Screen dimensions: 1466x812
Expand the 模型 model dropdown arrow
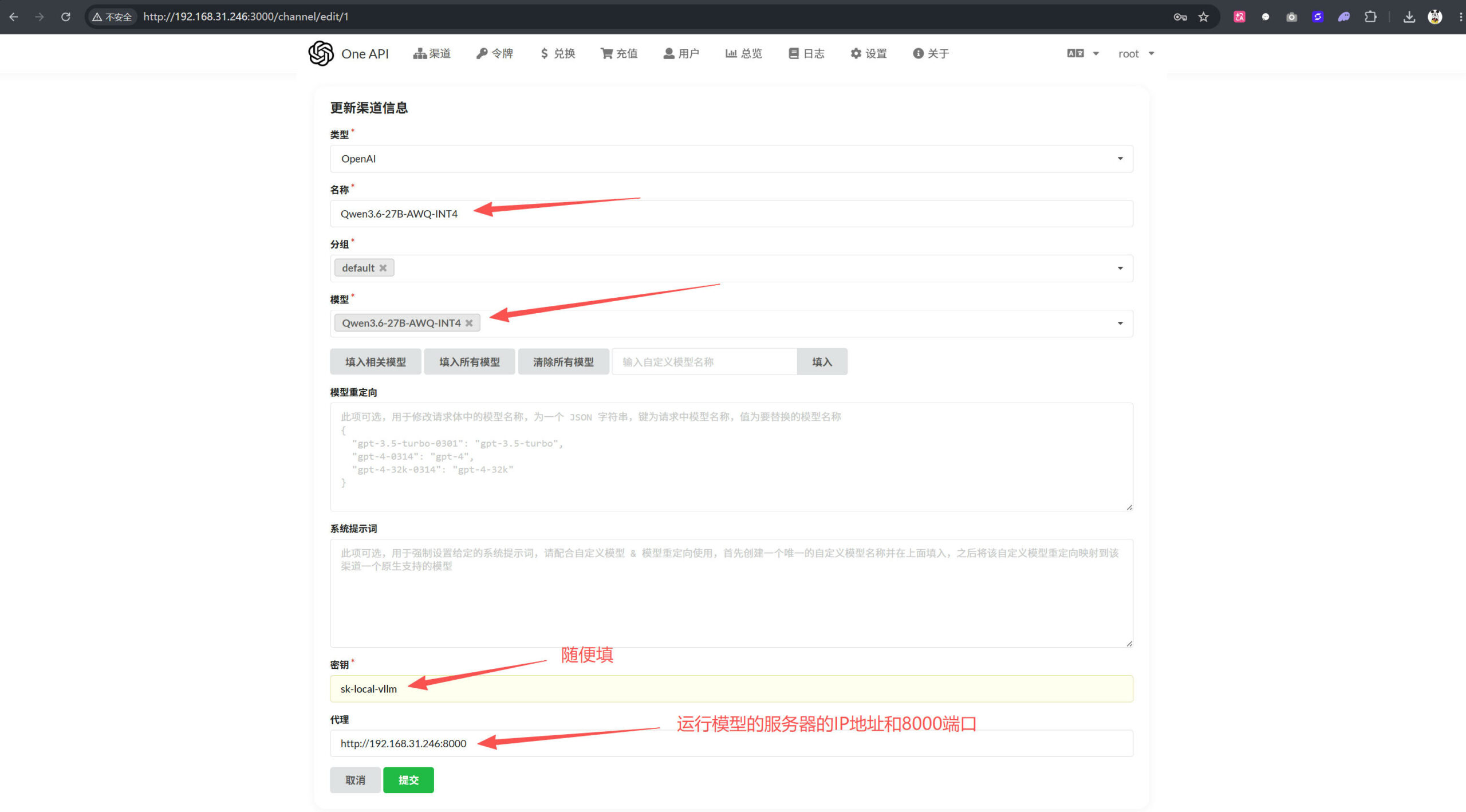pyautogui.click(x=1120, y=323)
